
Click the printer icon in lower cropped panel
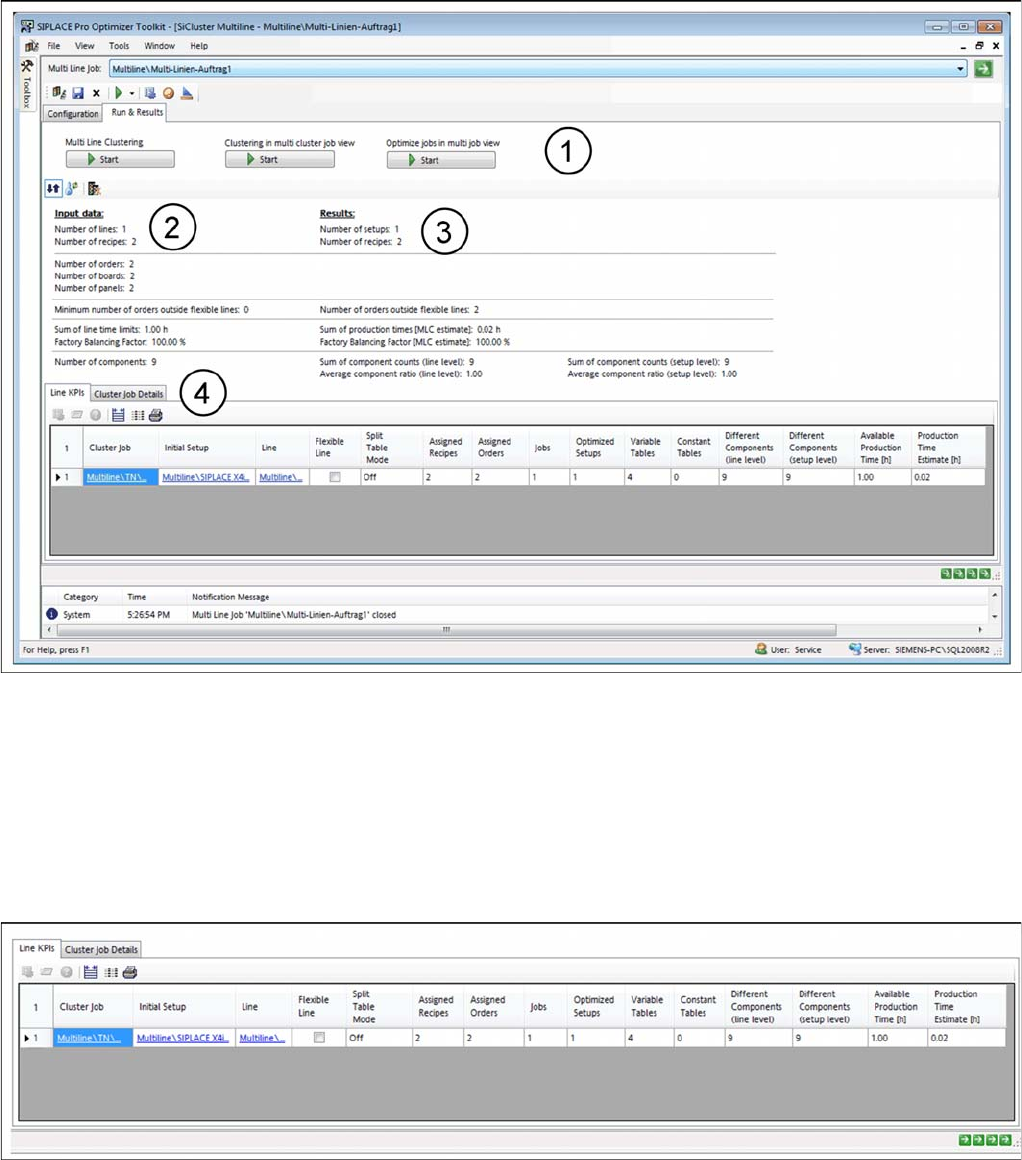coord(130,972)
